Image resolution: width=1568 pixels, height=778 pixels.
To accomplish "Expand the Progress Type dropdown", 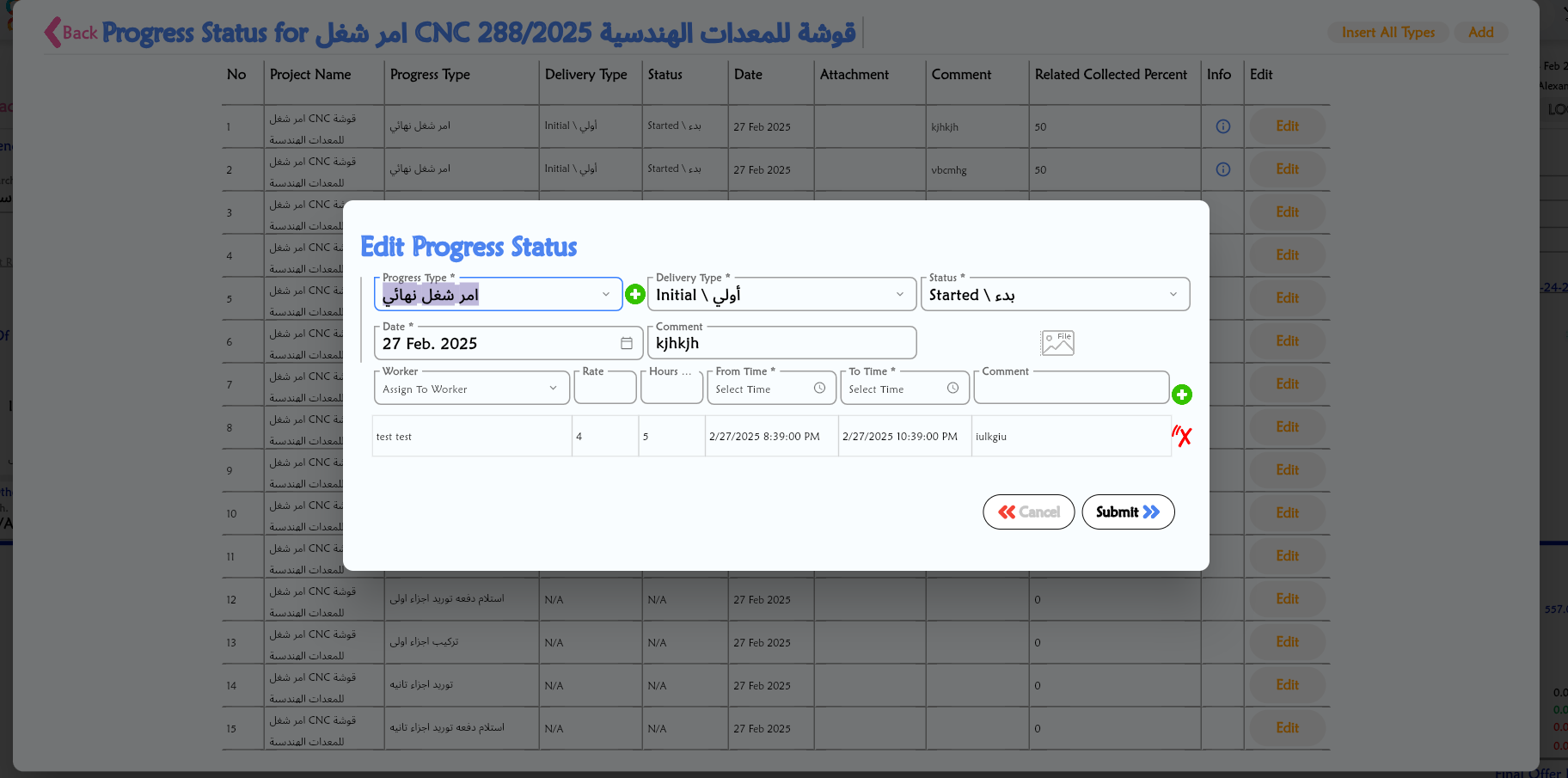I will 605,295.
